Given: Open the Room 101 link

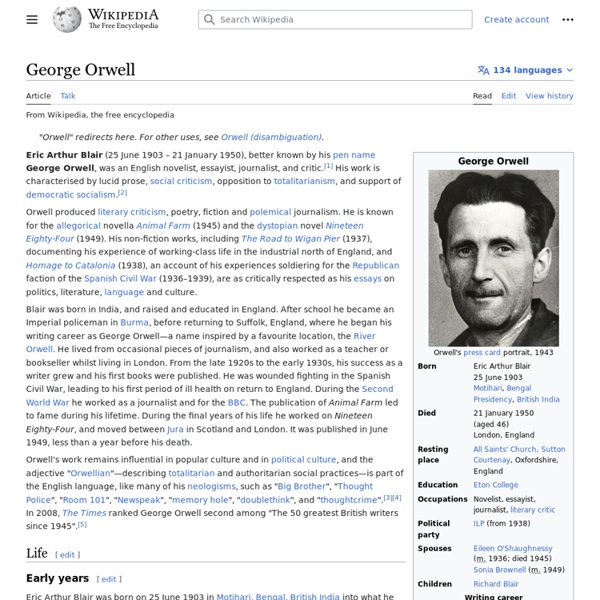Looking at the screenshot, I should 84,500.
